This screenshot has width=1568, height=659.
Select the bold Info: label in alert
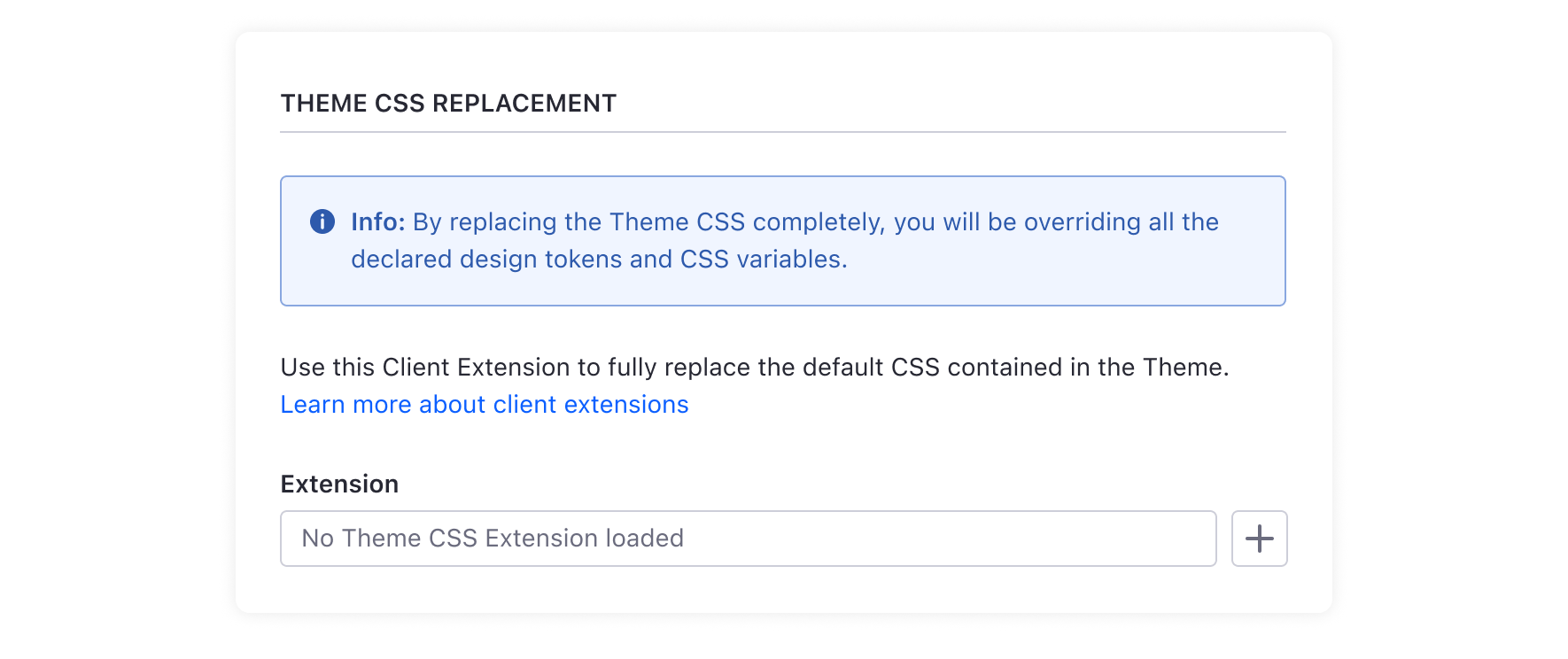point(377,221)
